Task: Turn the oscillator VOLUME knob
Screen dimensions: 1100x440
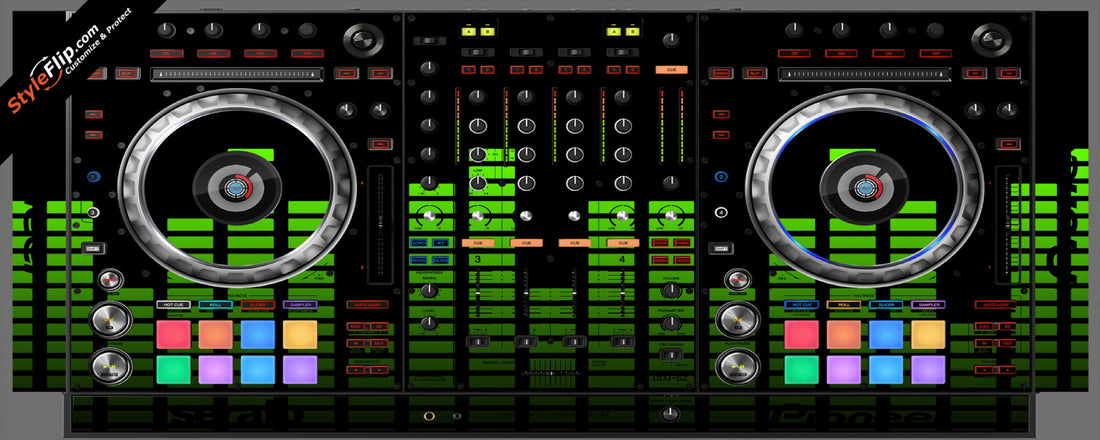Action: pos(671,290)
